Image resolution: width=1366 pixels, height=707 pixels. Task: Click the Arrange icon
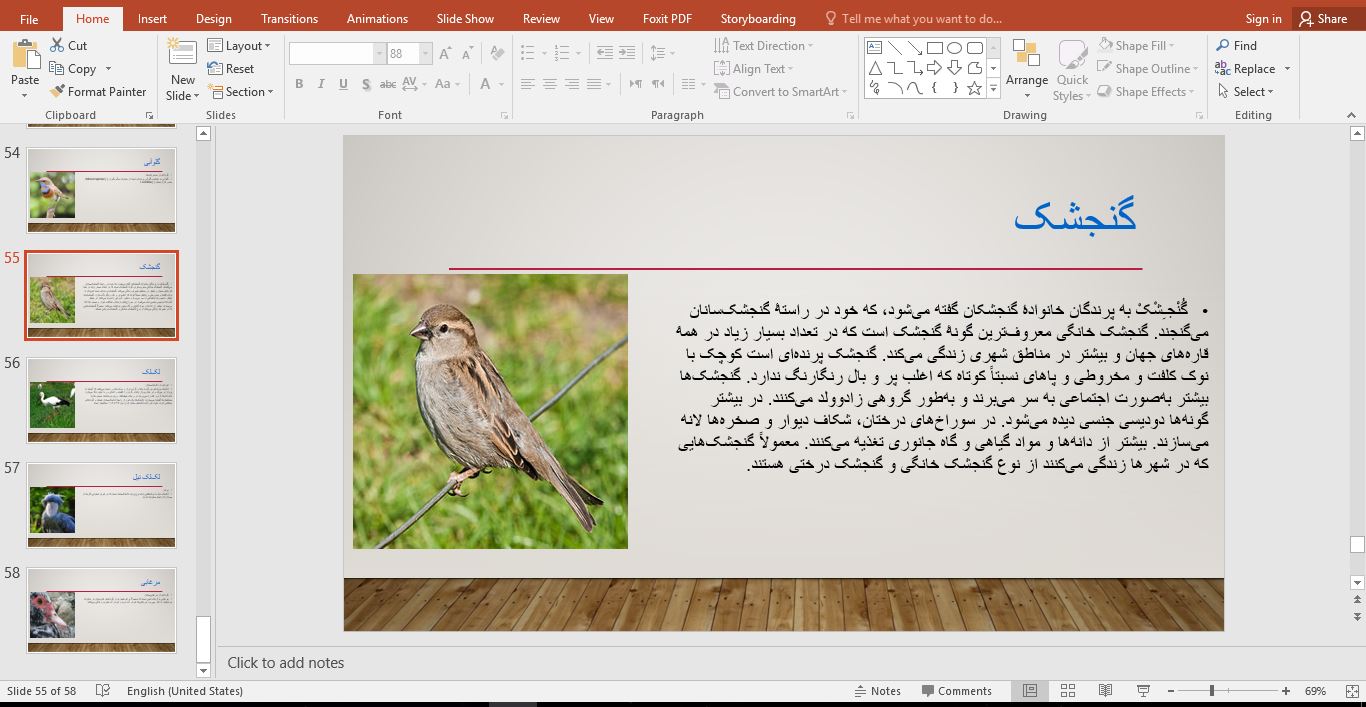[x=1026, y=55]
